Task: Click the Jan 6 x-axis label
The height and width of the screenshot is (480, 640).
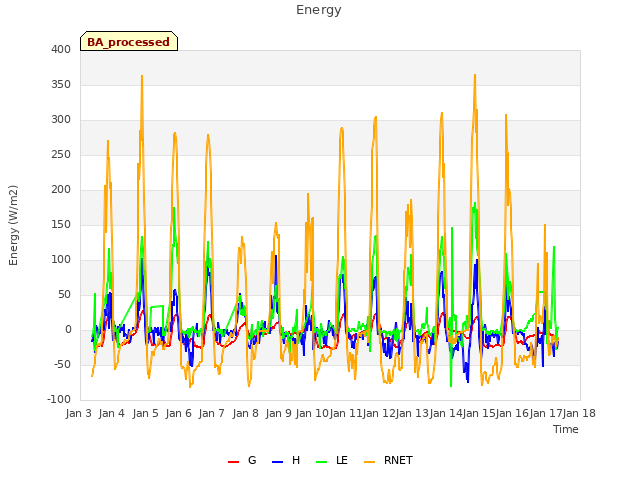Action: pyautogui.click(x=179, y=413)
